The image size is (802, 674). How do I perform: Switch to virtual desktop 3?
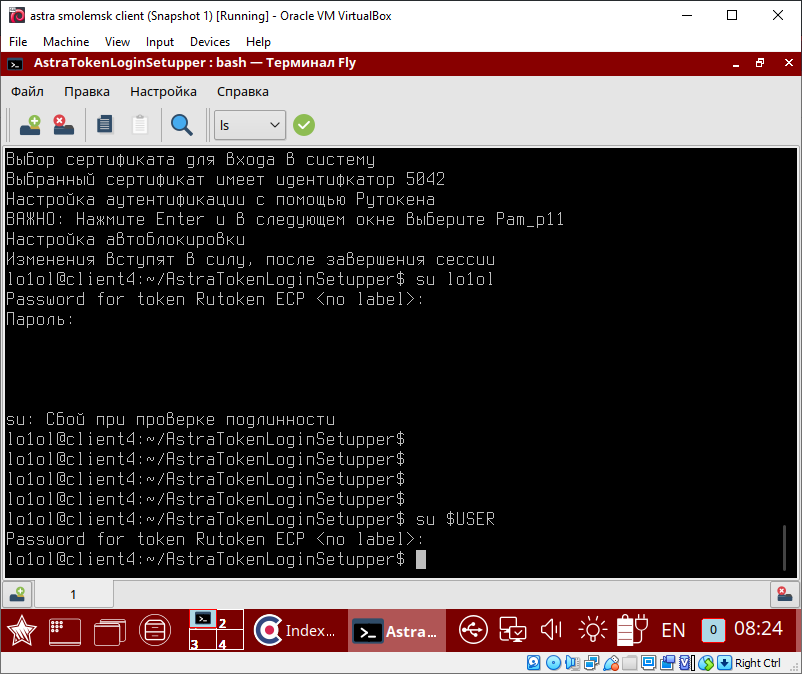[x=203, y=640]
